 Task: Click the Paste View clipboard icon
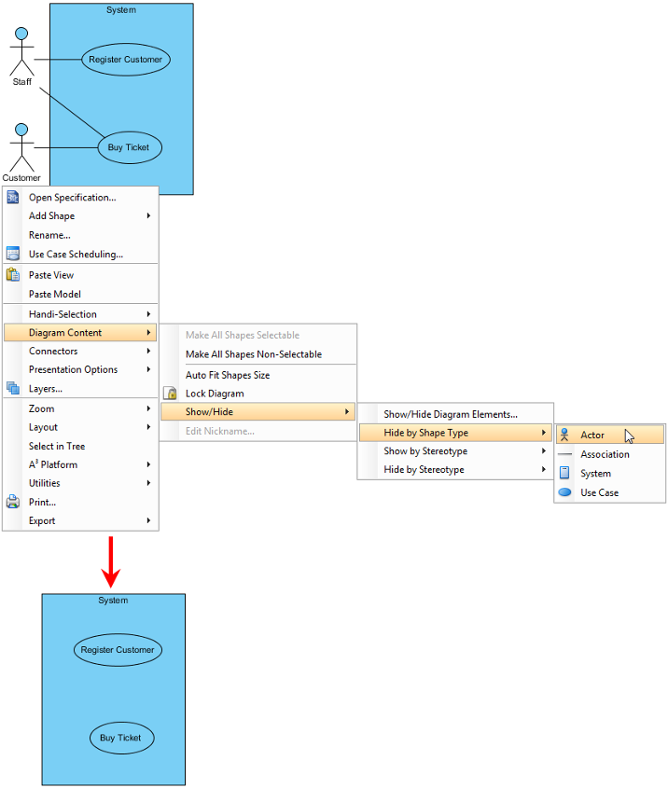click(13, 274)
